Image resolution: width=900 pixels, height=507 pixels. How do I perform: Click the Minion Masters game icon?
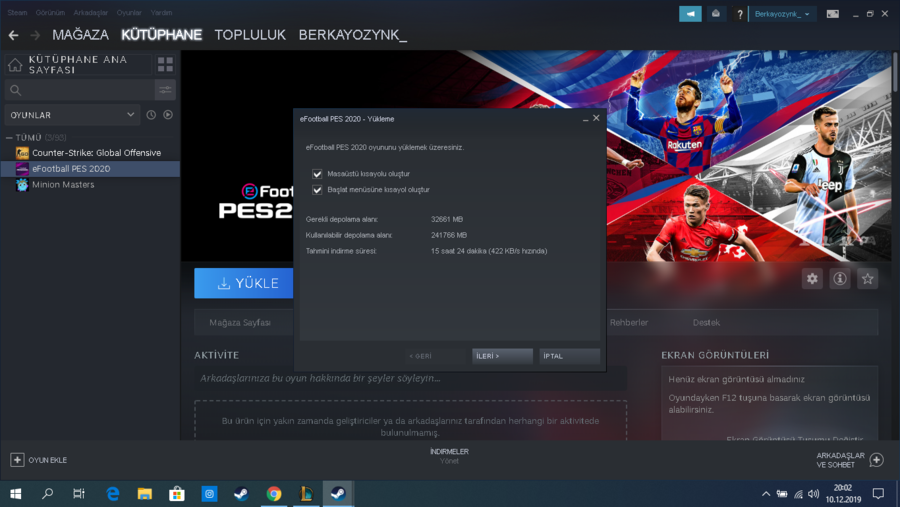[22, 185]
